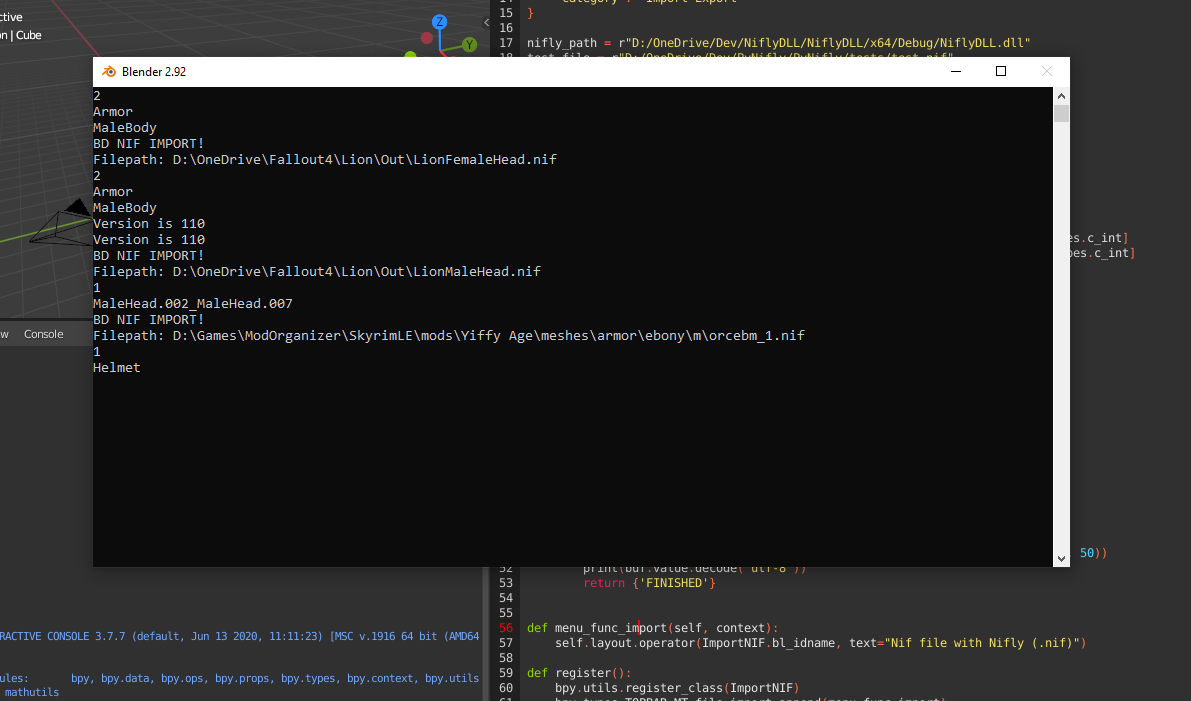The height and width of the screenshot is (701, 1191).
Task: Click the viewport gizmo Z axis handle
Action: pos(439,22)
